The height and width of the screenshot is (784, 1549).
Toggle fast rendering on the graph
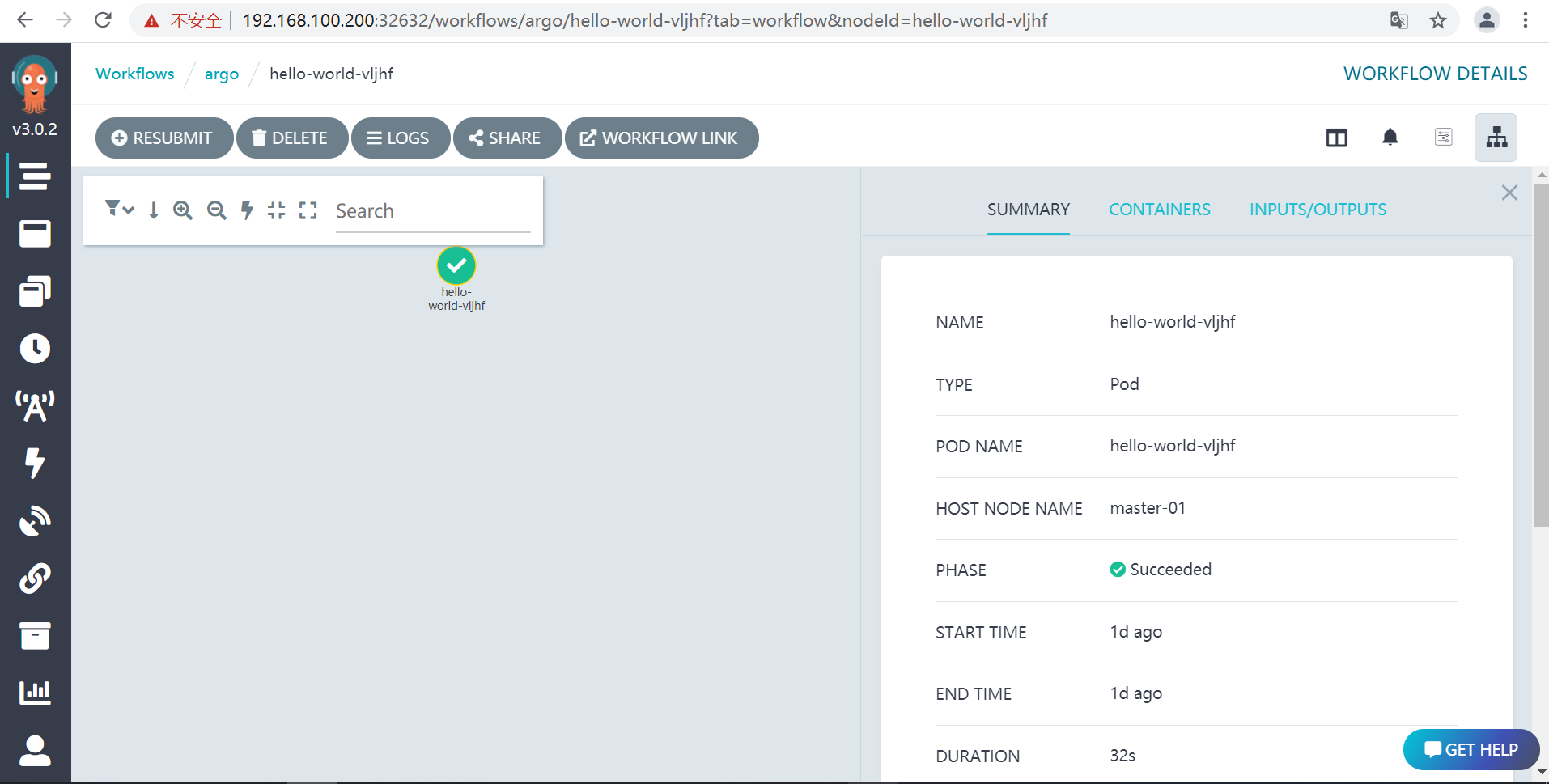247,210
